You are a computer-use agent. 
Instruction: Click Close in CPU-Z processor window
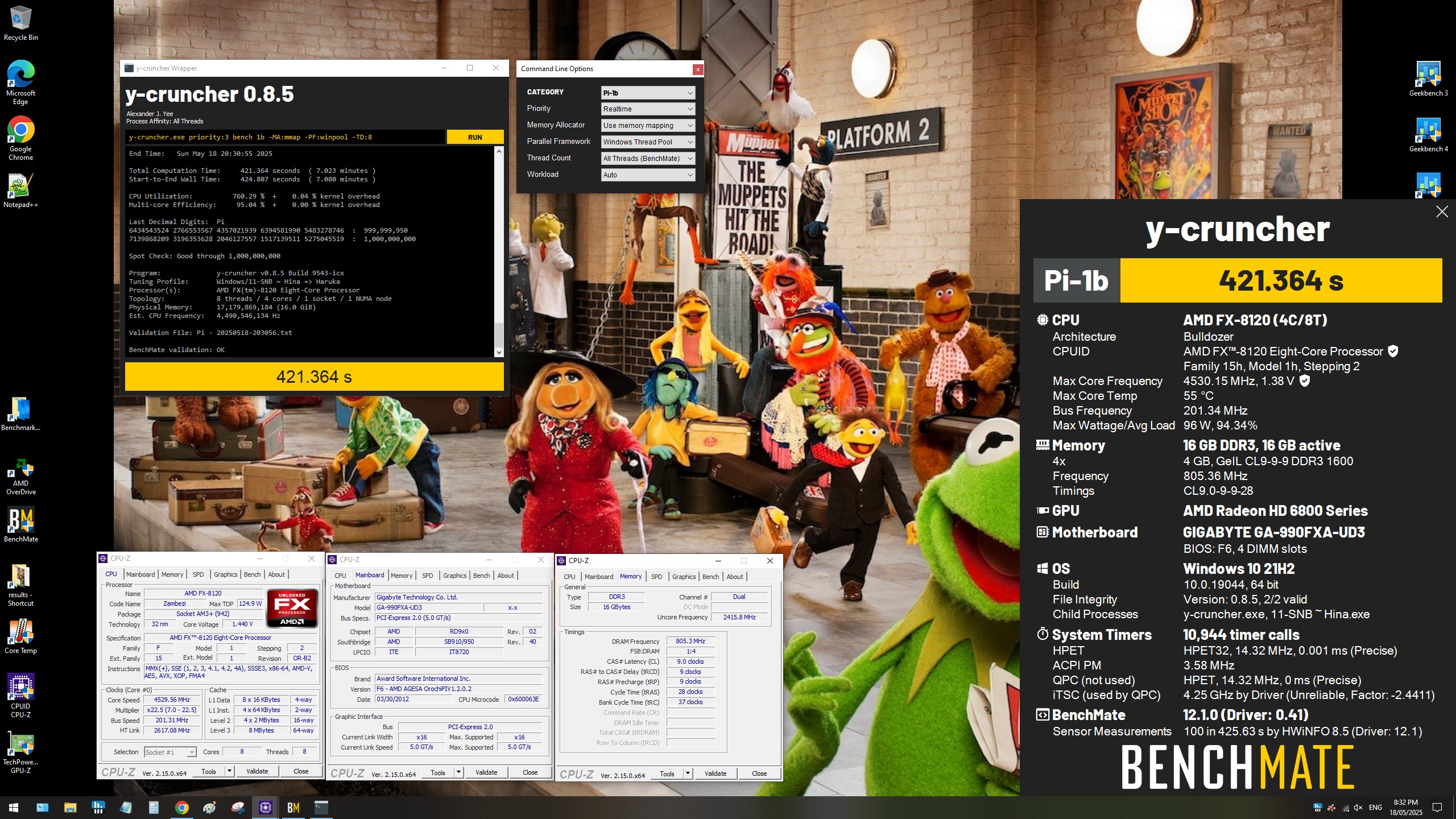click(301, 771)
